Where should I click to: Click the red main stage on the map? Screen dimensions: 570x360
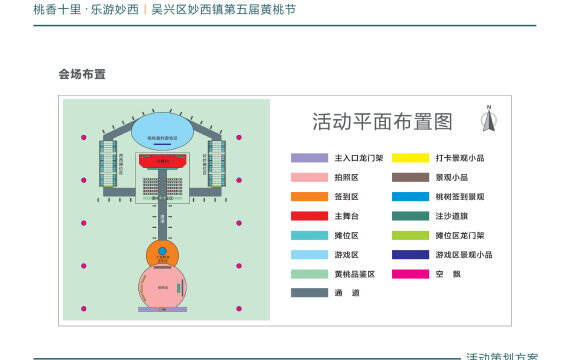tap(162, 161)
